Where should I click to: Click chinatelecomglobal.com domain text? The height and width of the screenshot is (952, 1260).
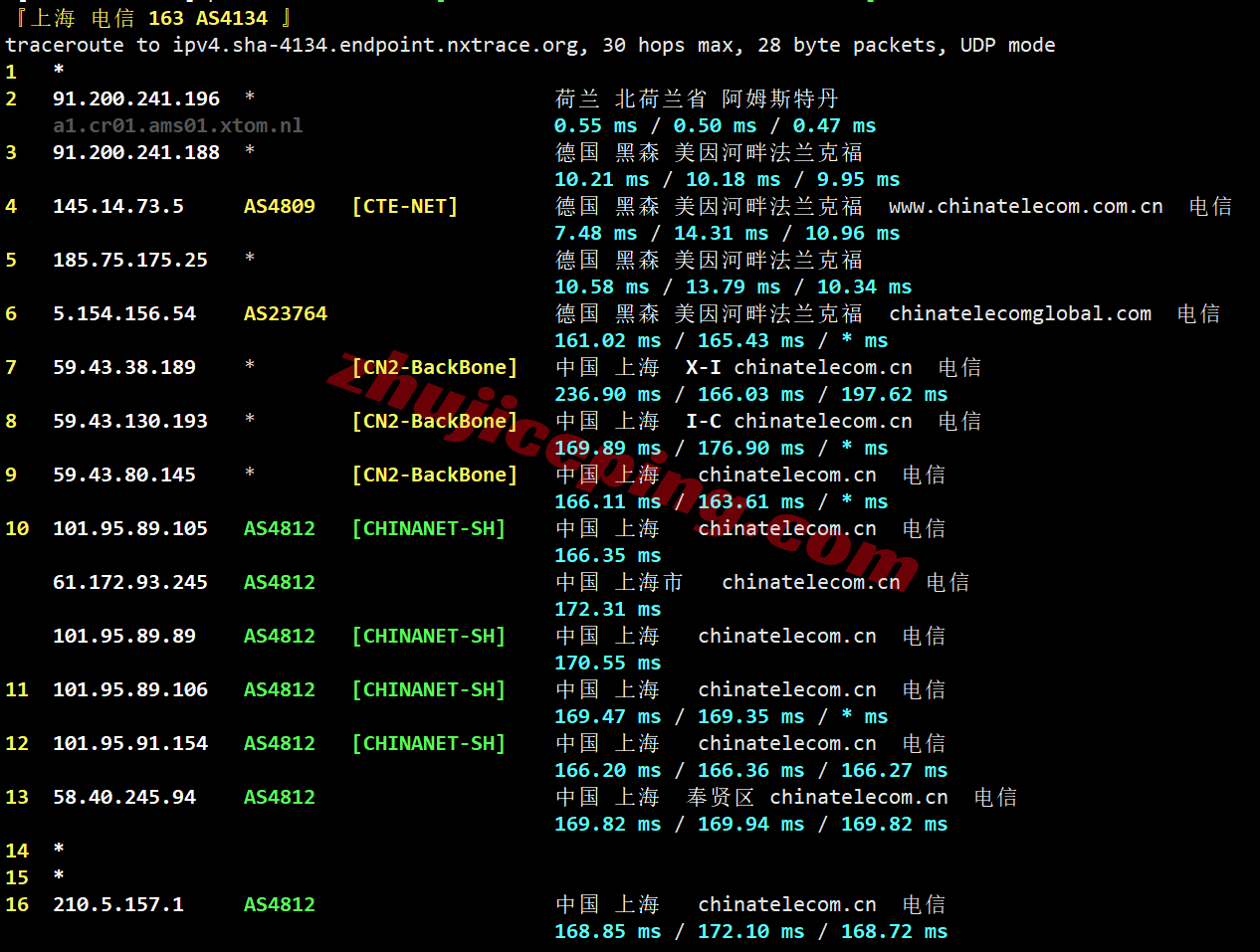click(x=1020, y=313)
